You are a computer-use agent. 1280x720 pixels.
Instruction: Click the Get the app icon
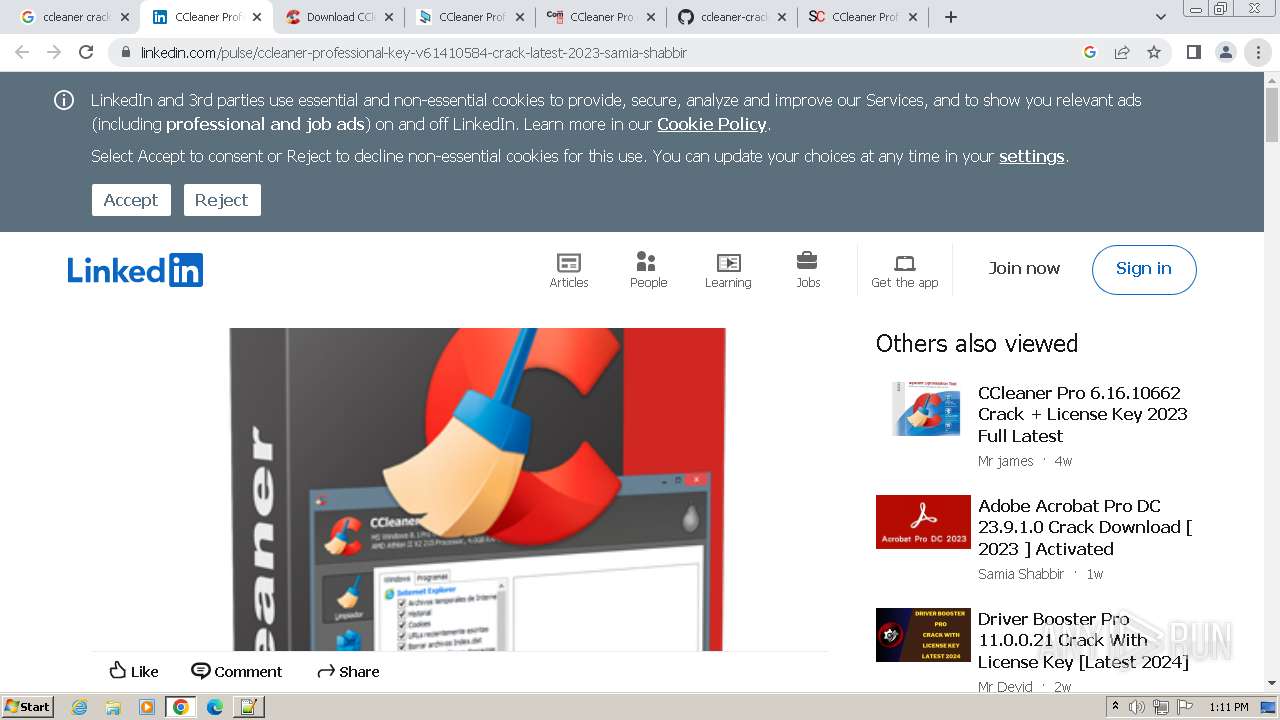905,270
